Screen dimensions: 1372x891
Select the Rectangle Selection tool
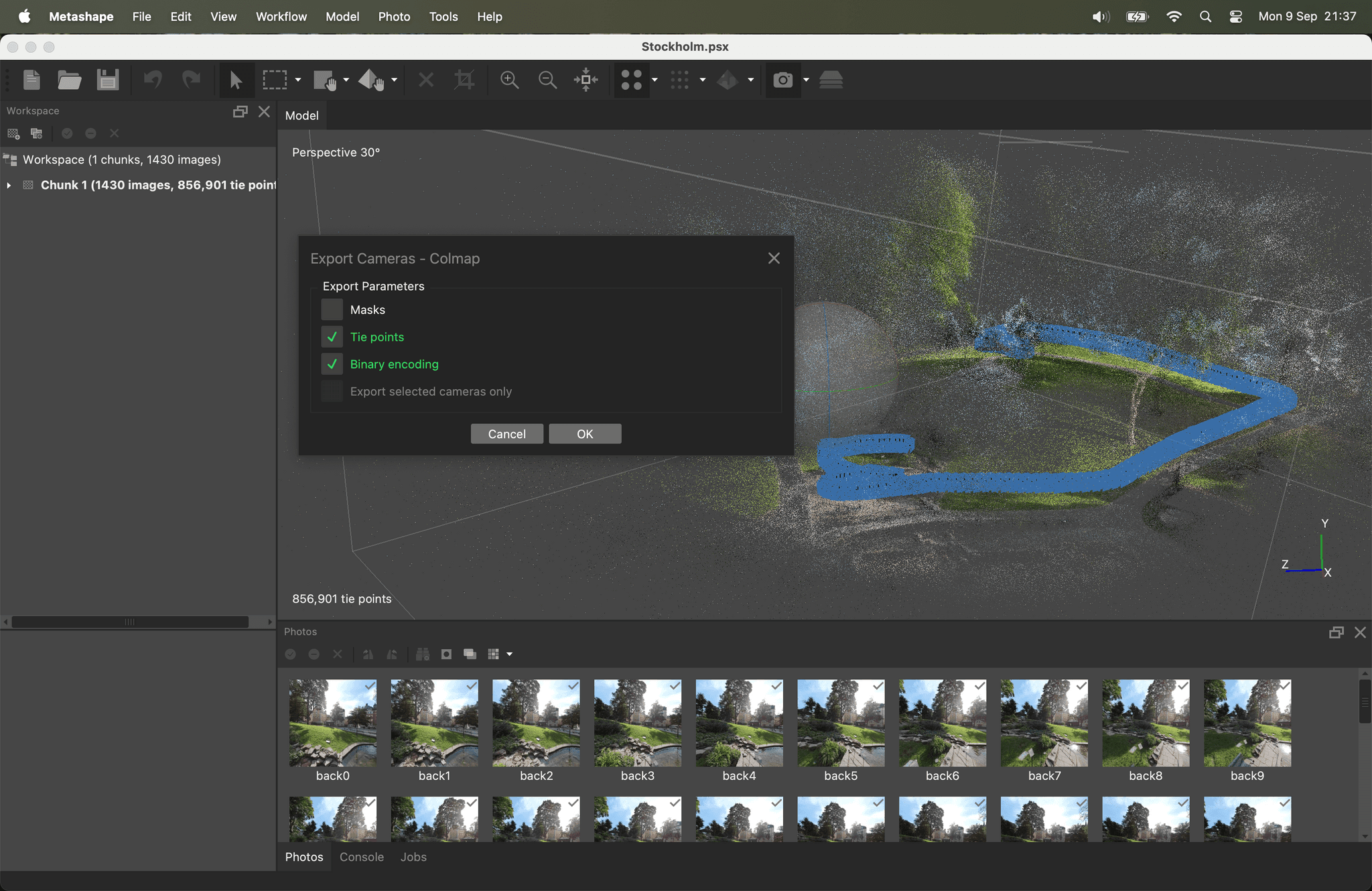(x=275, y=80)
